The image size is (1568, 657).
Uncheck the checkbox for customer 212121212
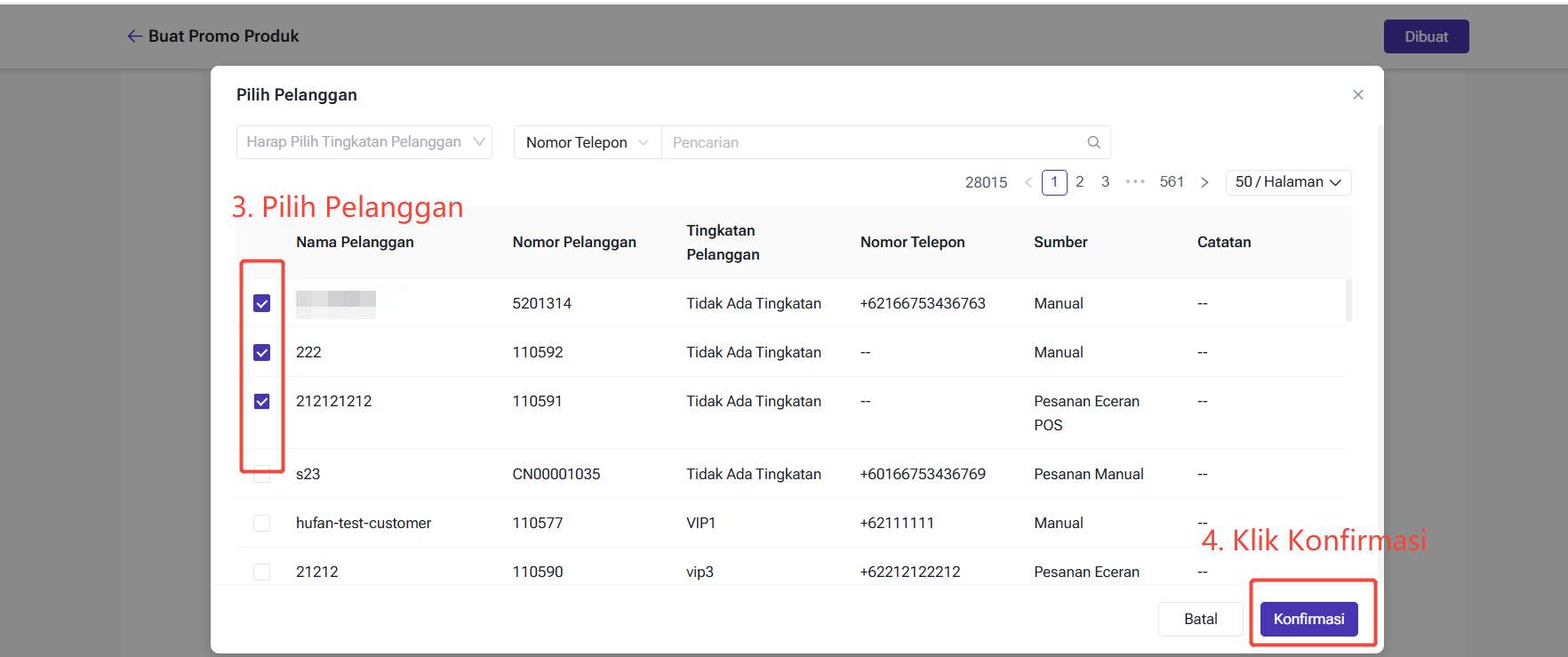(261, 401)
